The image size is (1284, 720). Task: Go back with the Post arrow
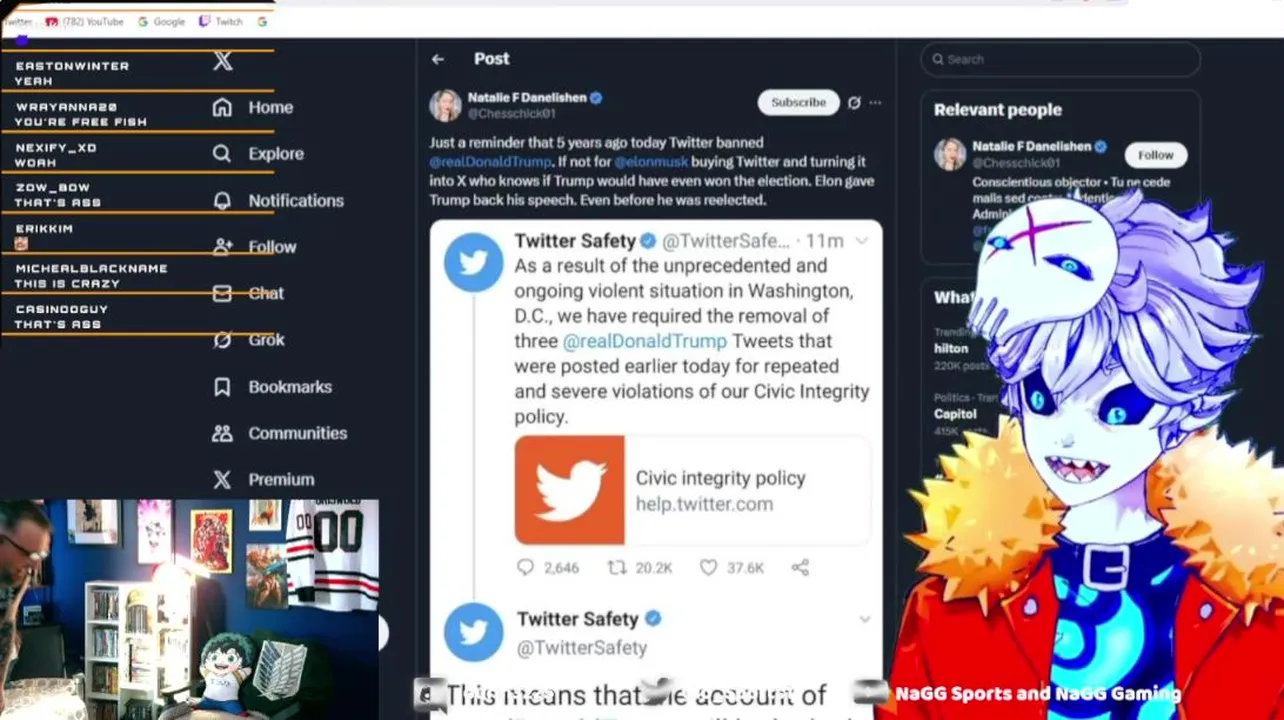click(x=438, y=59)
